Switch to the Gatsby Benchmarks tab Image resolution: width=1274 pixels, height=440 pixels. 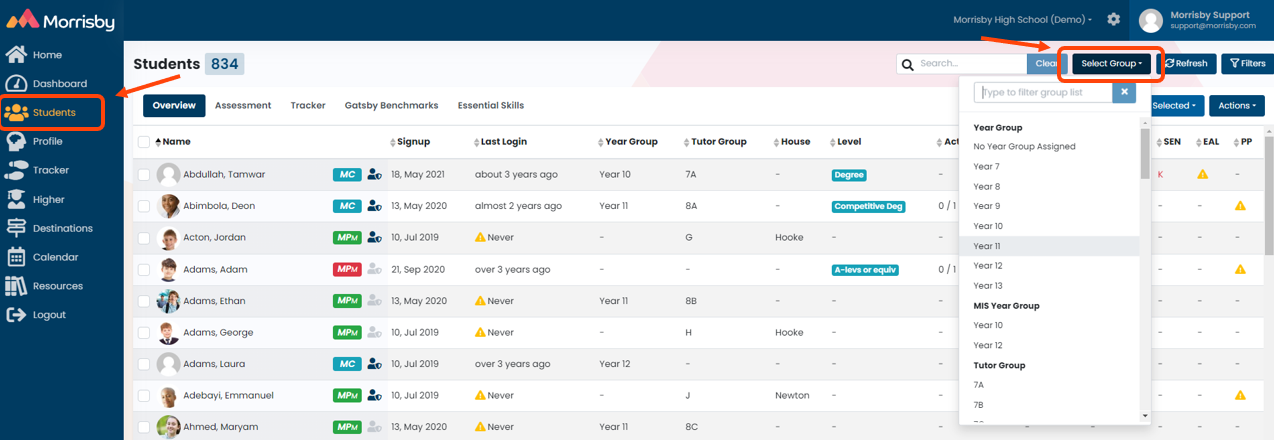(391, 105)
